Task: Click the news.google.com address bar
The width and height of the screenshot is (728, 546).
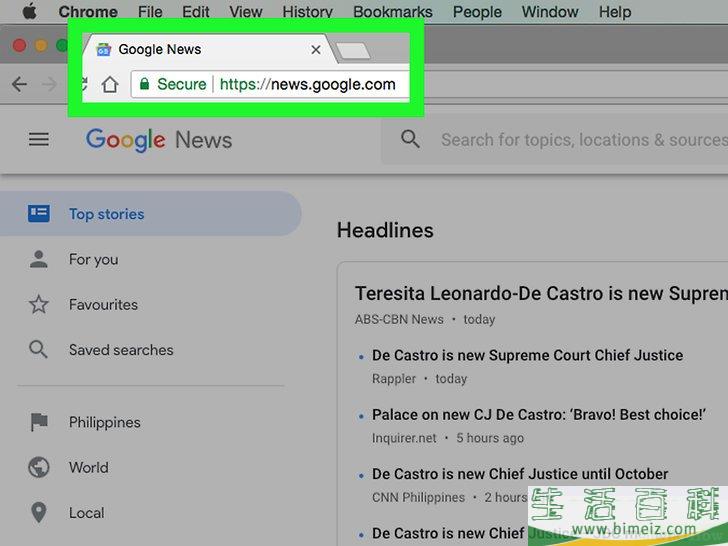Action: click(x=270, y=84)
